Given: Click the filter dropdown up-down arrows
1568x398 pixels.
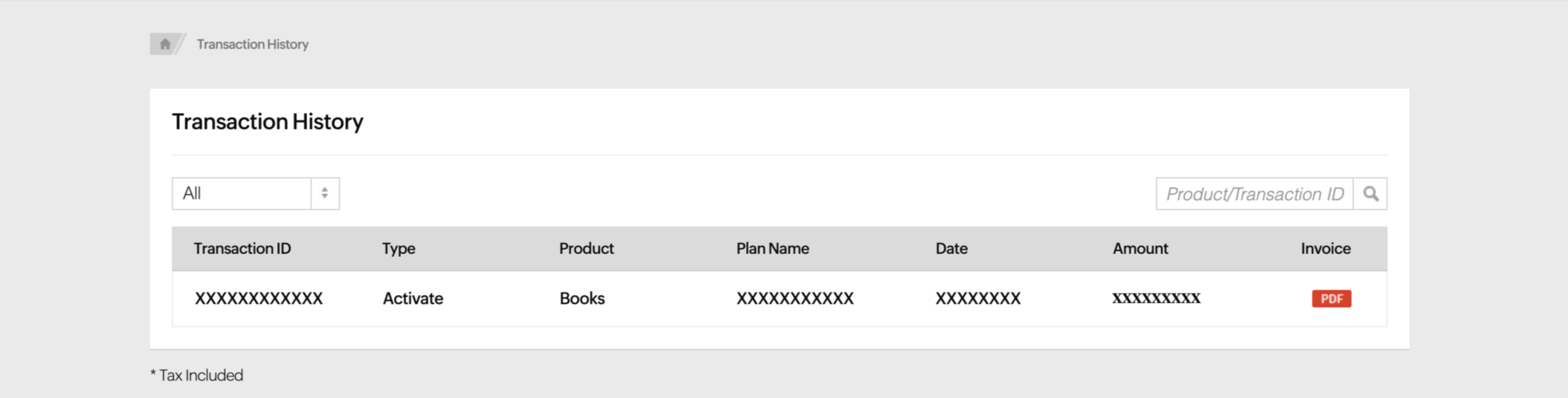Looking at the screenshot, I should [x=325, y=194].
